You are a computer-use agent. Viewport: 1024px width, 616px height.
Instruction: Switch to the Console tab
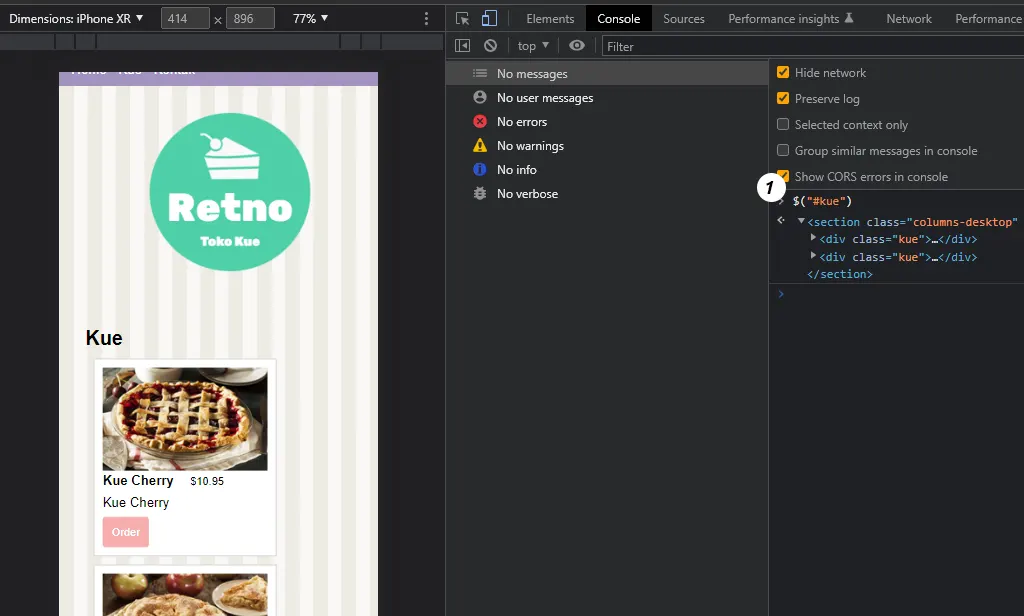pyautogui.click(x=618, y=19)
